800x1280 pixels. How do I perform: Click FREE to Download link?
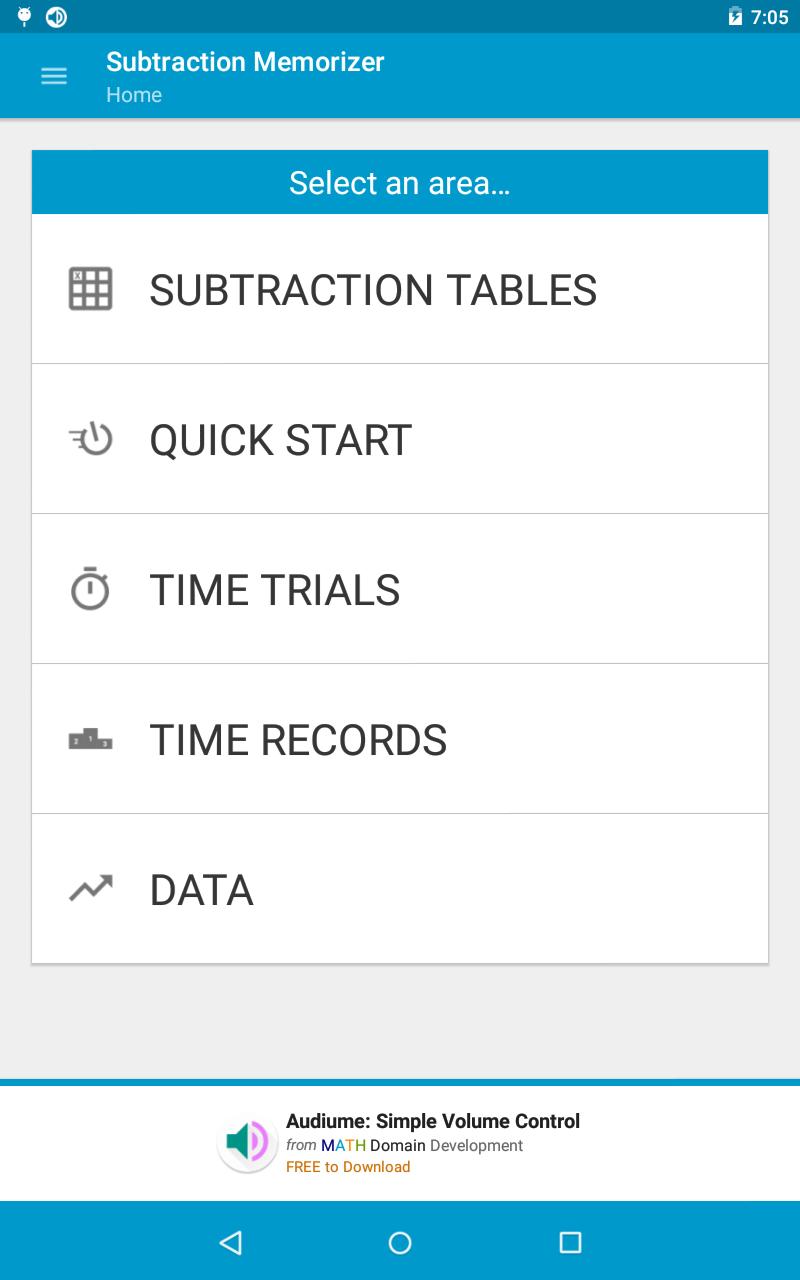click(348, 1167)
